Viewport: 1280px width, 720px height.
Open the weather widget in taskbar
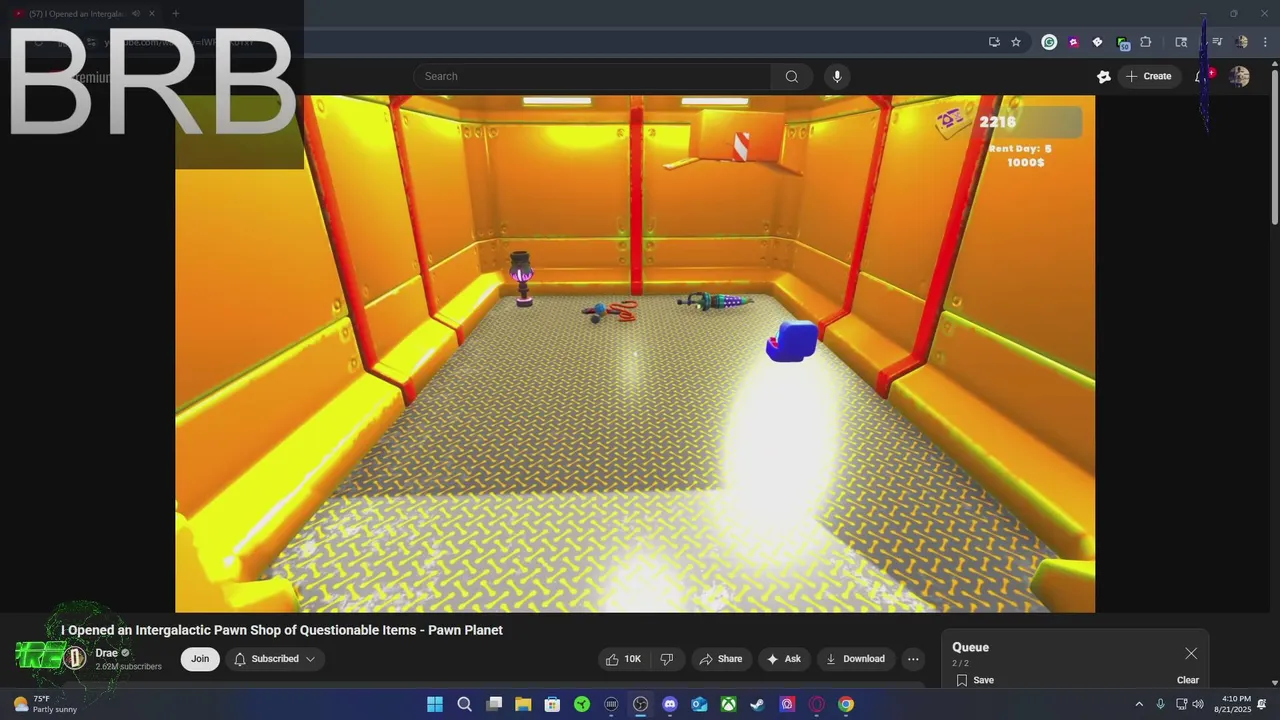pos(45,704)
